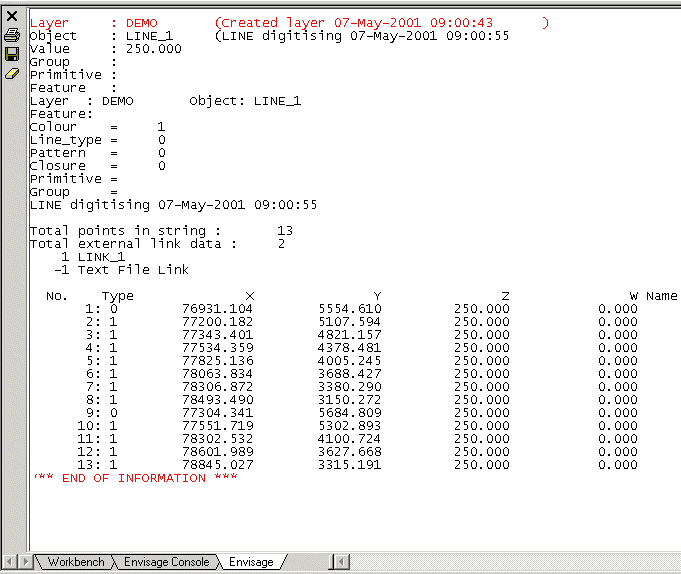Save the report with the floppy disk icon
681x574 pixels.
[12, 54]
